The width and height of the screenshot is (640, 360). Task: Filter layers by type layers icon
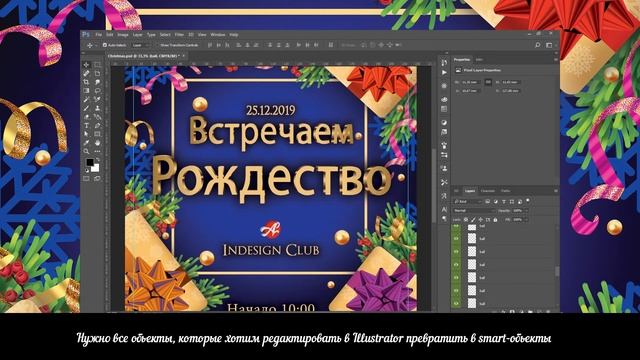pos(504,202)
